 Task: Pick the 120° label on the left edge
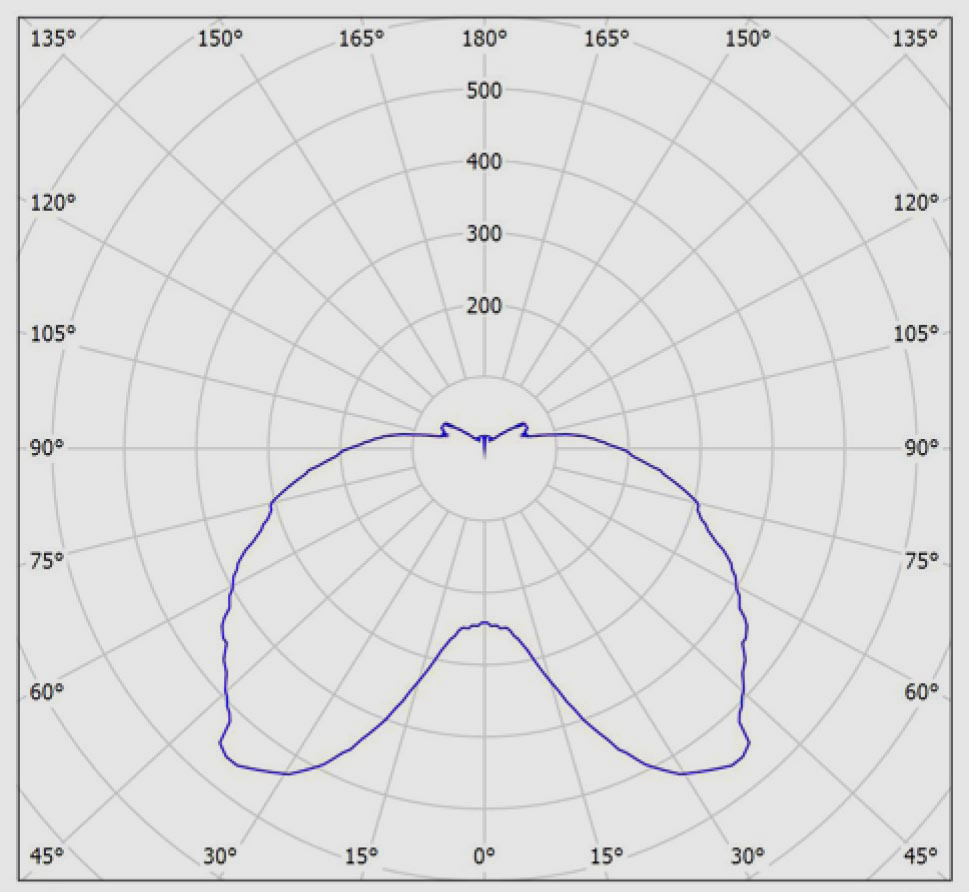pos(53,203)
